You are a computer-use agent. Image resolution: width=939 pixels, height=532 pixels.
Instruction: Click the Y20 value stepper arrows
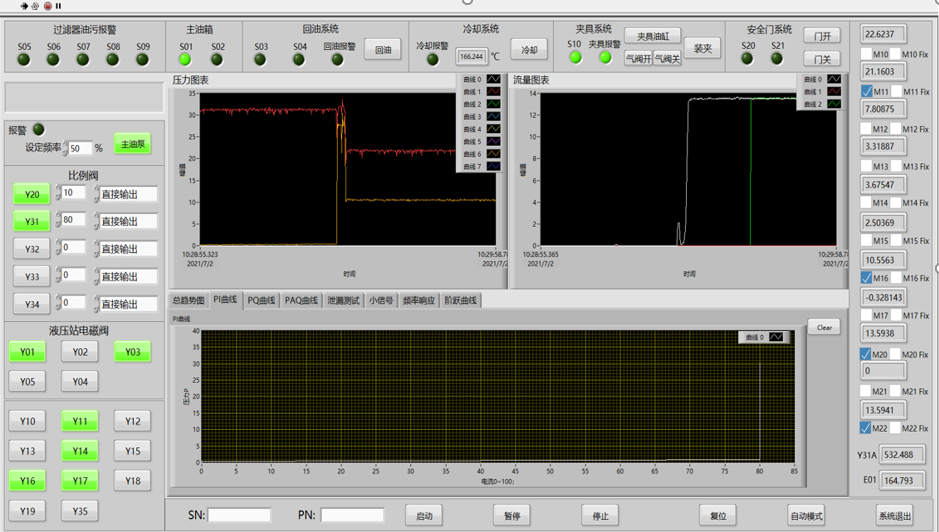[59, 193]
